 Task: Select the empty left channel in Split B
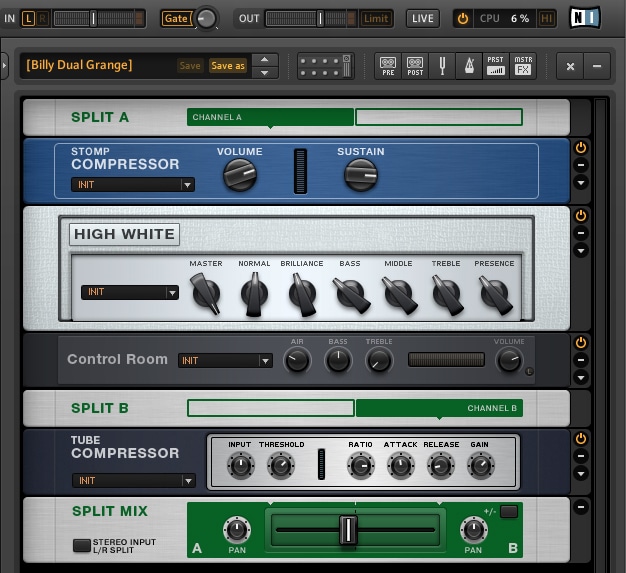(271, 408)
